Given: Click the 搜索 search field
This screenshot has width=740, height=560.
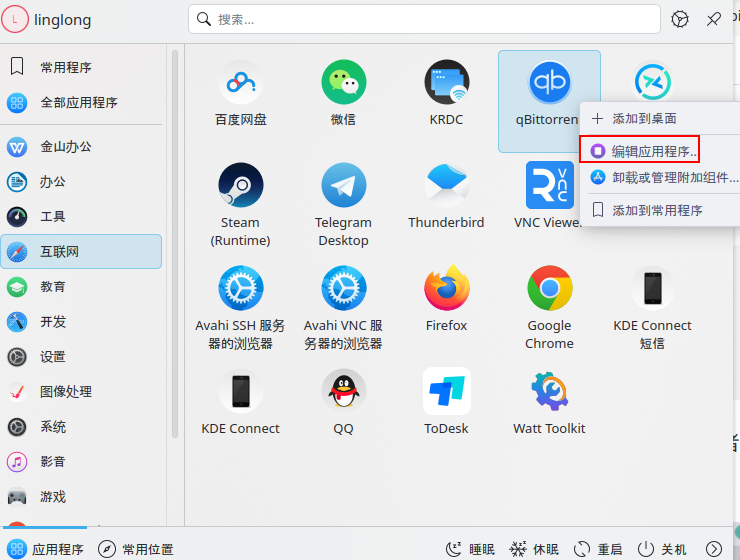Looking at the screenshot, I should pos(424,19).
